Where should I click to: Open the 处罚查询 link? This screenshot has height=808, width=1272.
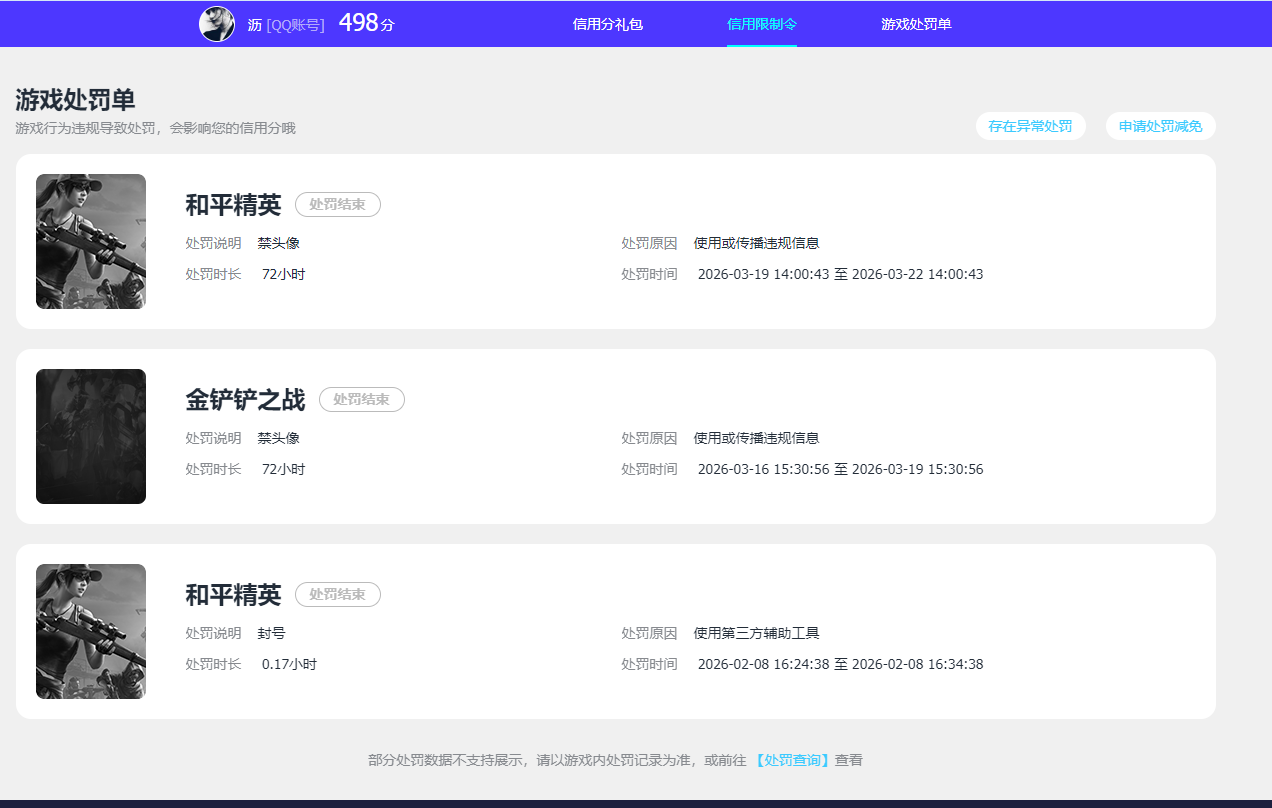(x=792, y=760)
